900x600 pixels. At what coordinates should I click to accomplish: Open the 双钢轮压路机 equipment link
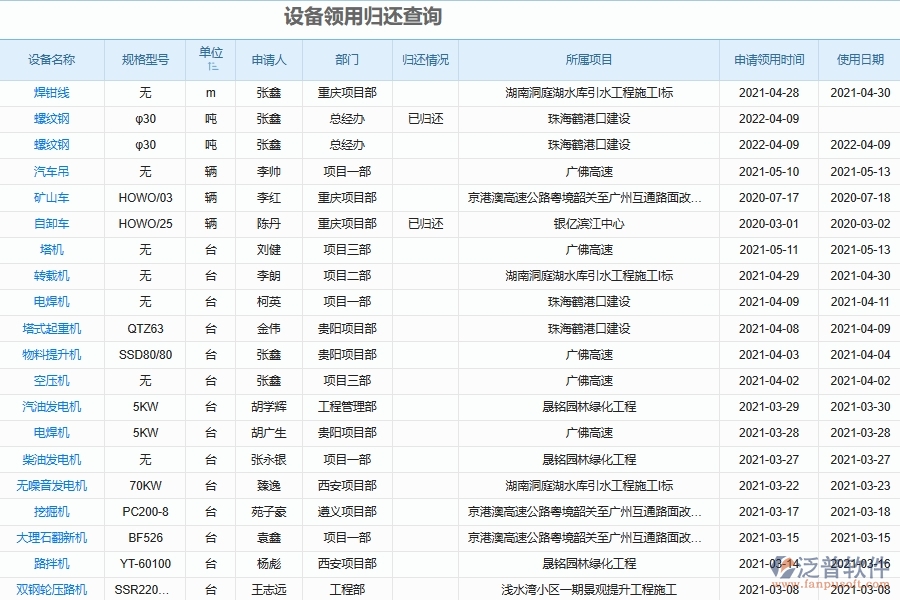coord(52,589)
